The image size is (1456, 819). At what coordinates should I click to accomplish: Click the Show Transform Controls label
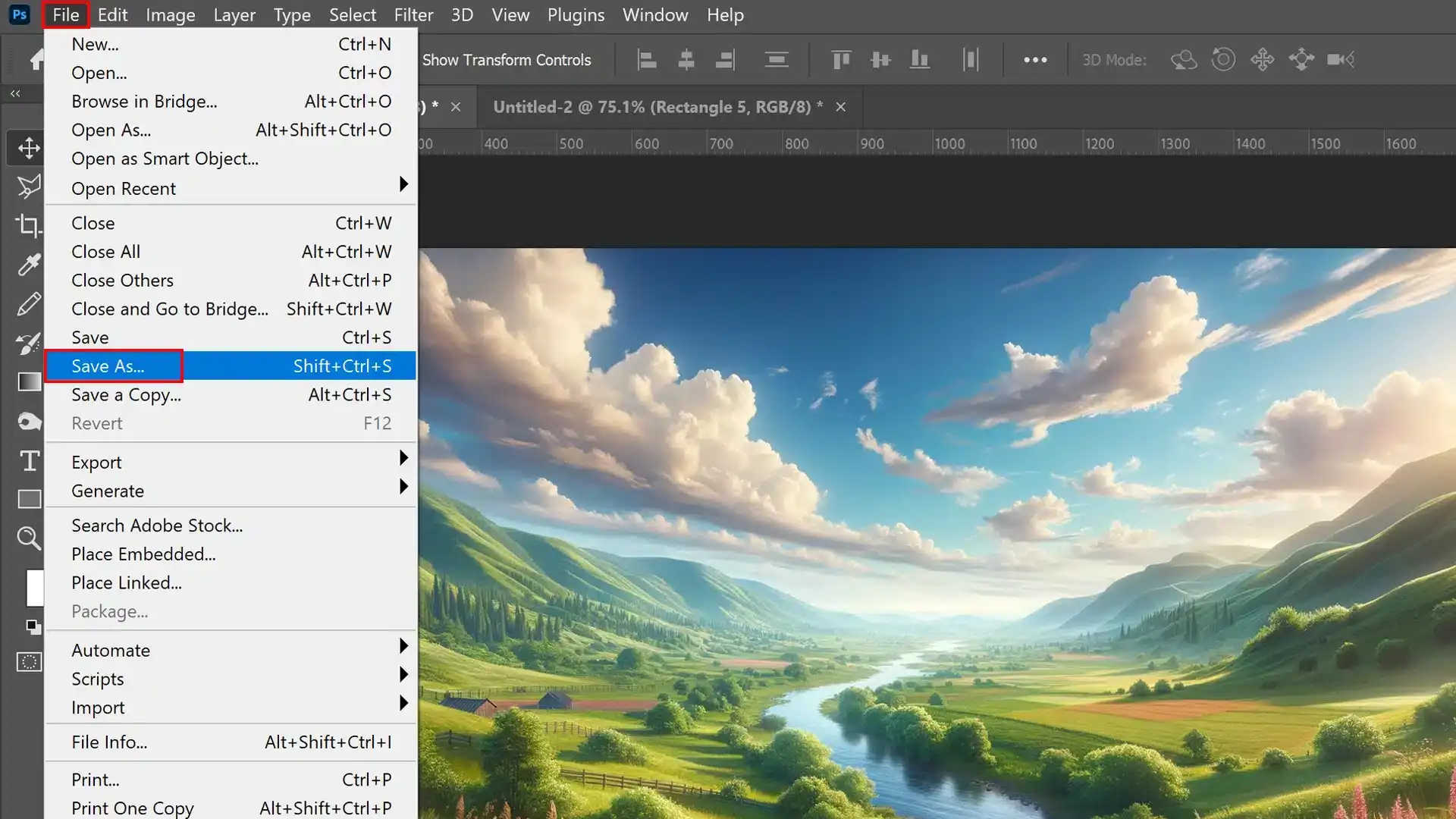(x=507, y=60)
